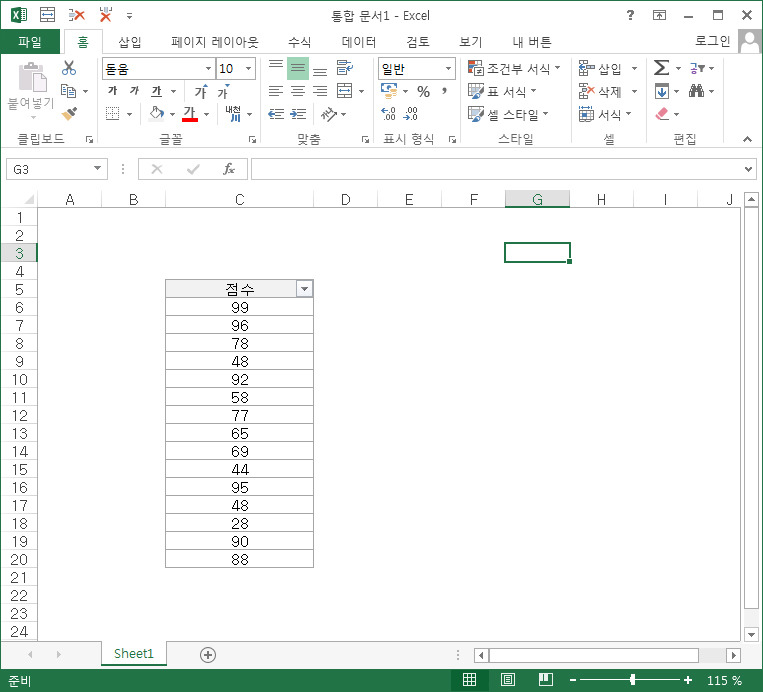Toggle middle align (highlighted)

[x=298, y=68]
